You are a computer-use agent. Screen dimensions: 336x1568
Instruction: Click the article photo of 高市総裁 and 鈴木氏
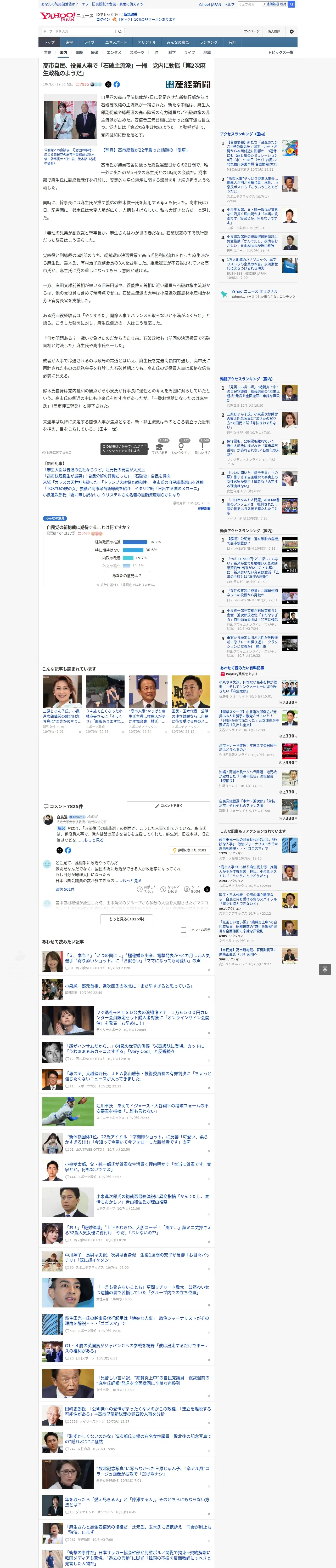click(x=70, y=119)
